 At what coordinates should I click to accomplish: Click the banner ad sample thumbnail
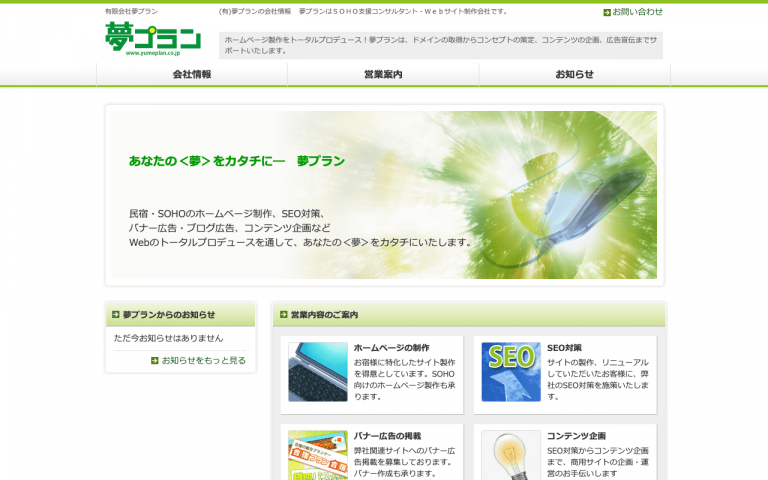[318, 455]
